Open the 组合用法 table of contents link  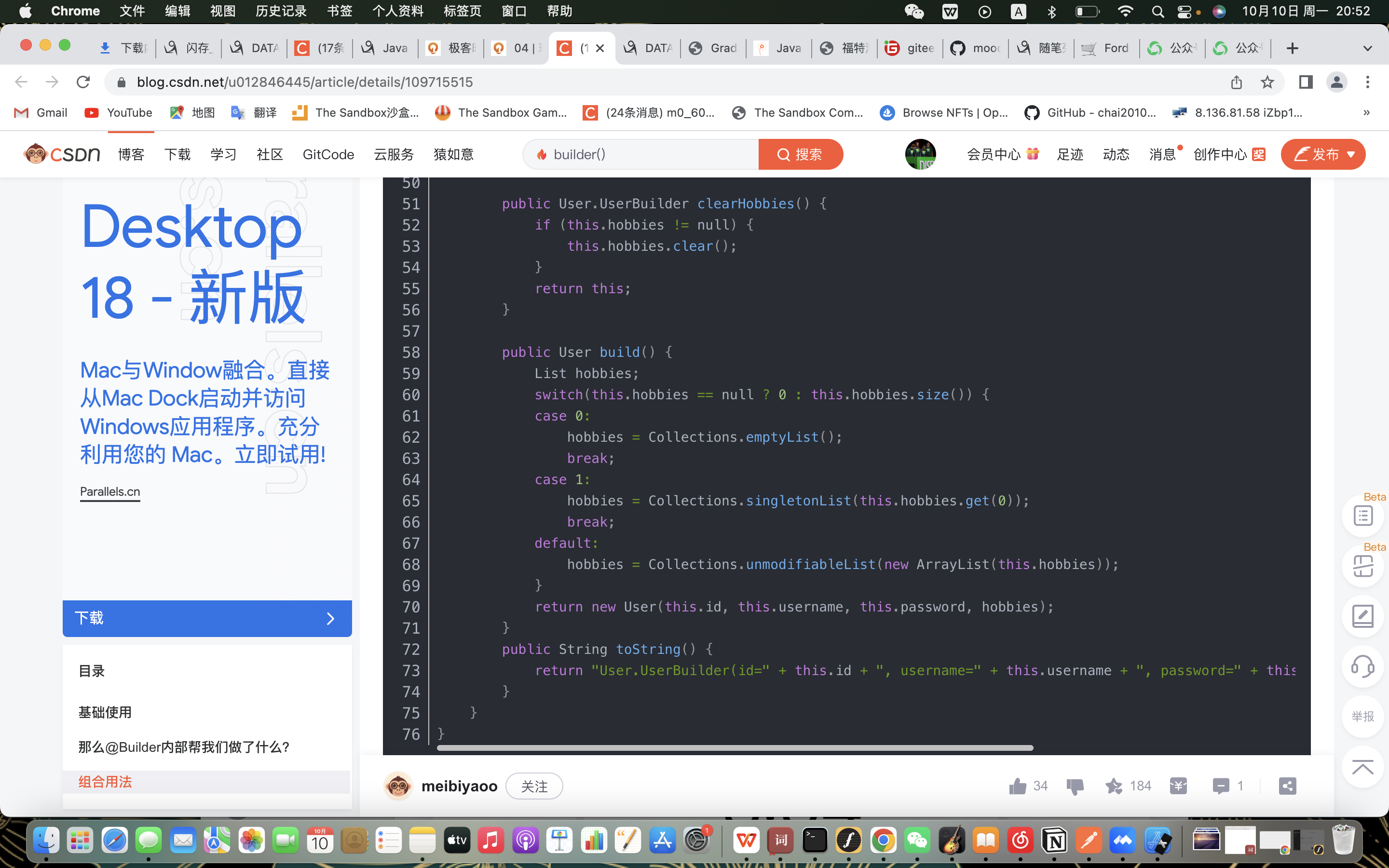[106, 782]
